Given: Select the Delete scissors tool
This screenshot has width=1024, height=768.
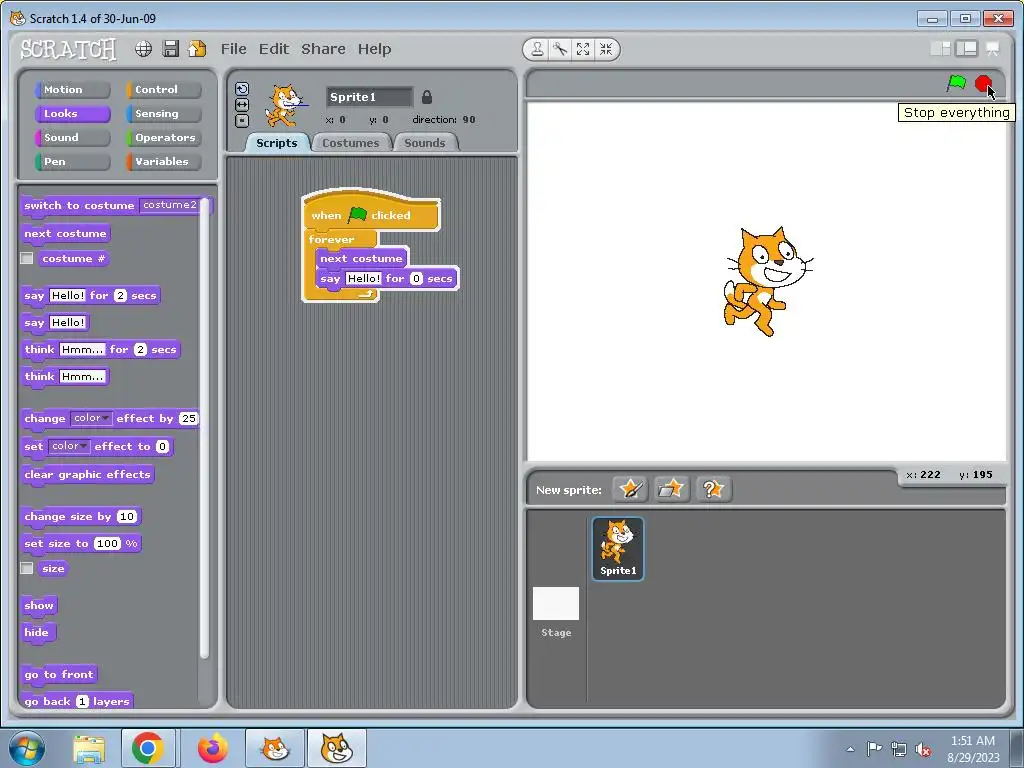Looking at the screenshot, I should tap(560, 49).
